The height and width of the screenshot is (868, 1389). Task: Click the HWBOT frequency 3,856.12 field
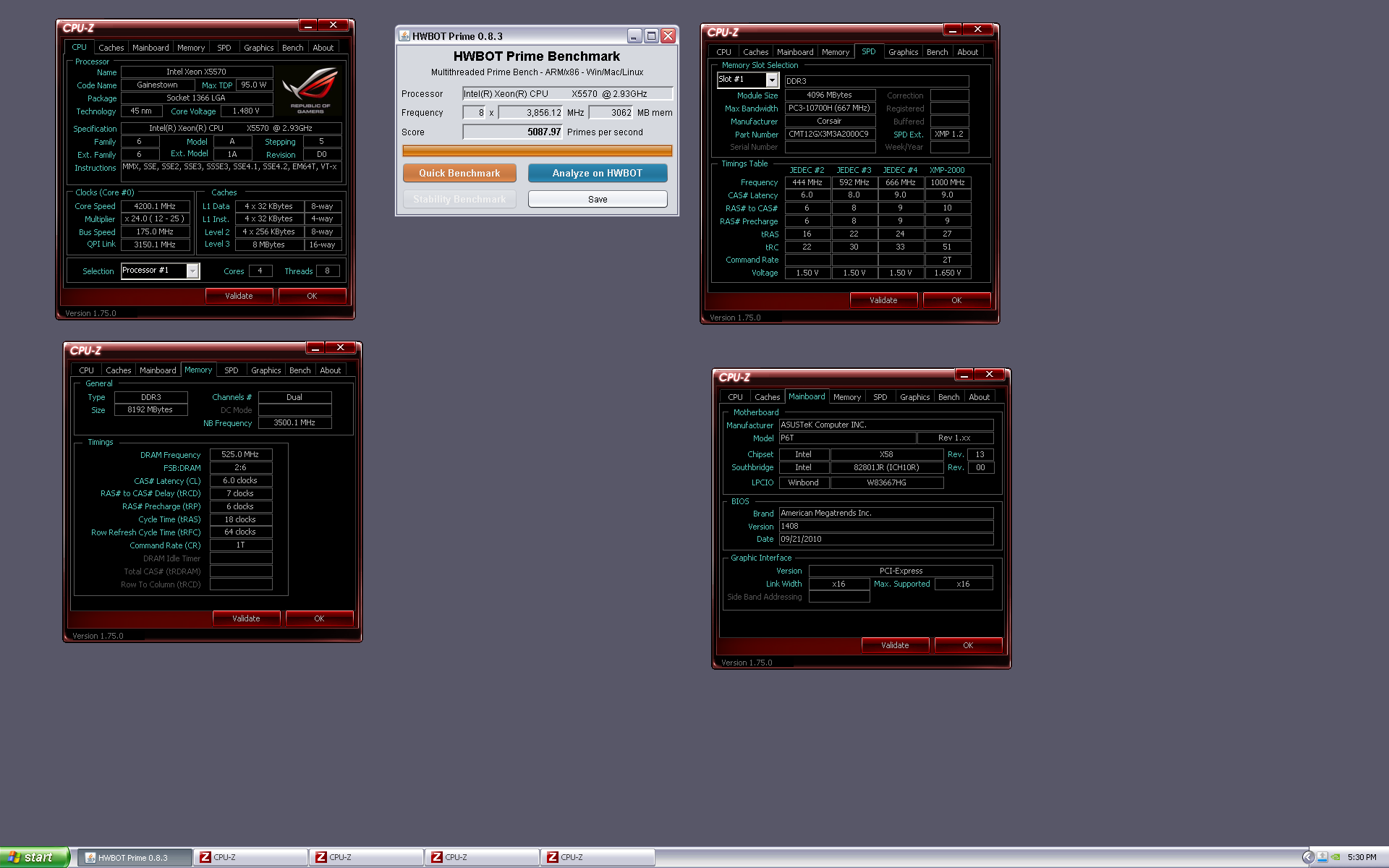[530, 112]
